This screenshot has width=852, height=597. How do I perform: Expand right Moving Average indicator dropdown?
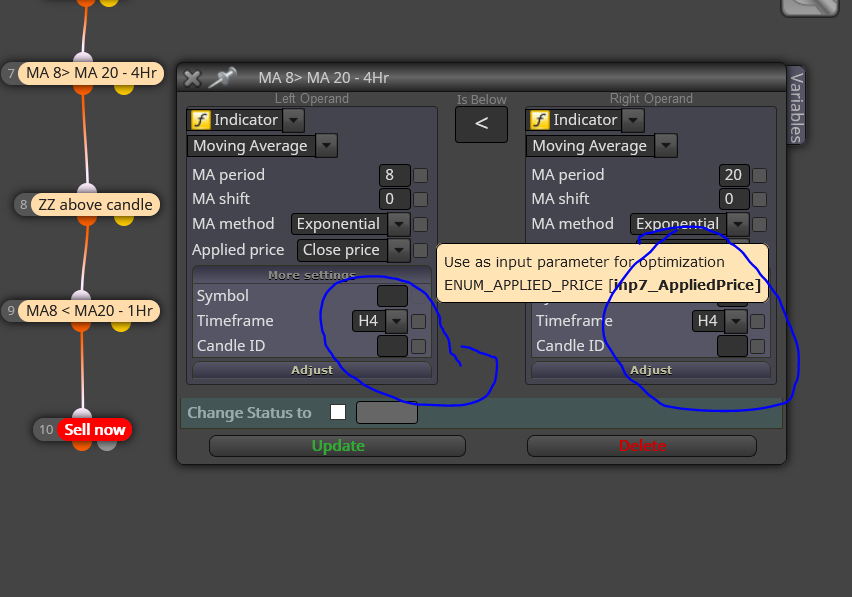[666, 146]
